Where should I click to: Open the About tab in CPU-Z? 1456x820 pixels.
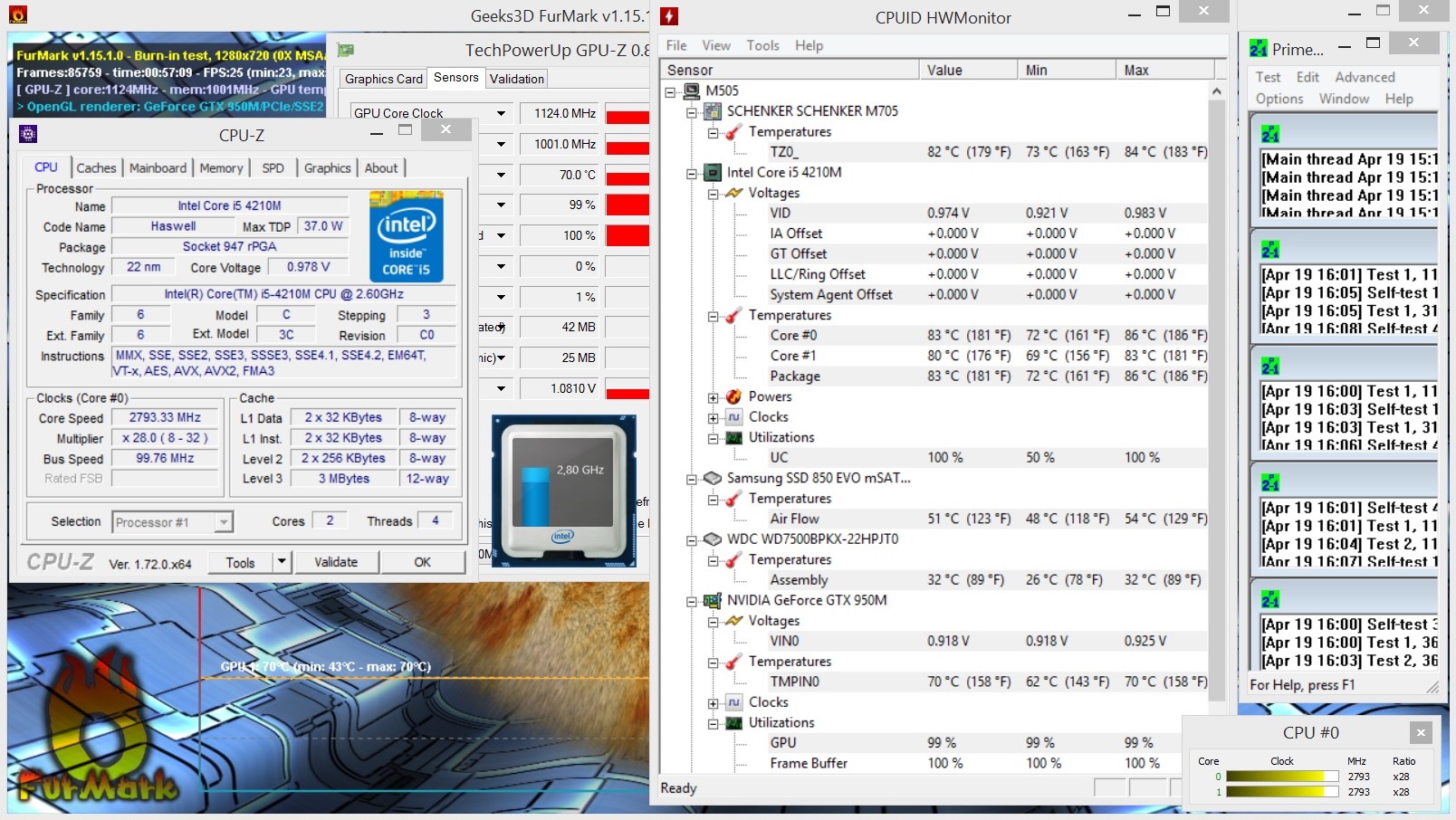[x=381, y=168]
